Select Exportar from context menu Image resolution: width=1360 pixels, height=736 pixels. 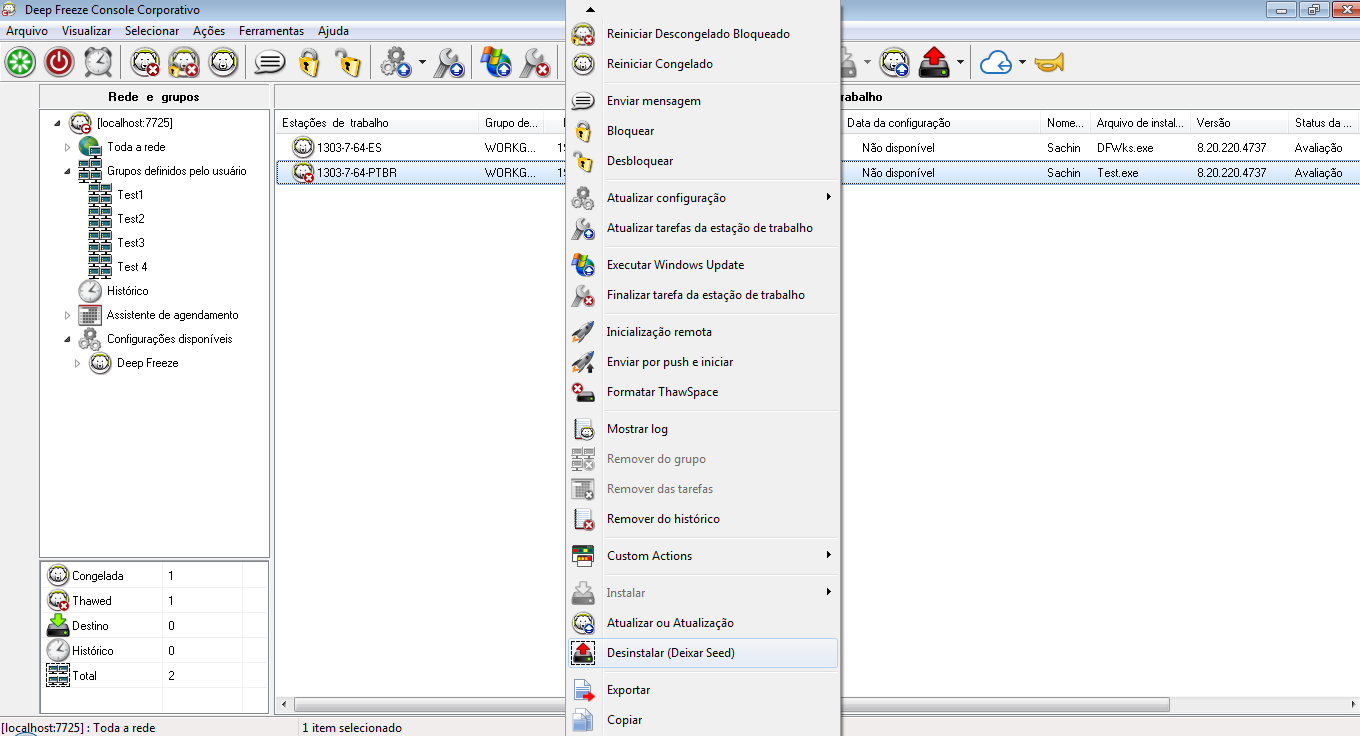(703, 690)
